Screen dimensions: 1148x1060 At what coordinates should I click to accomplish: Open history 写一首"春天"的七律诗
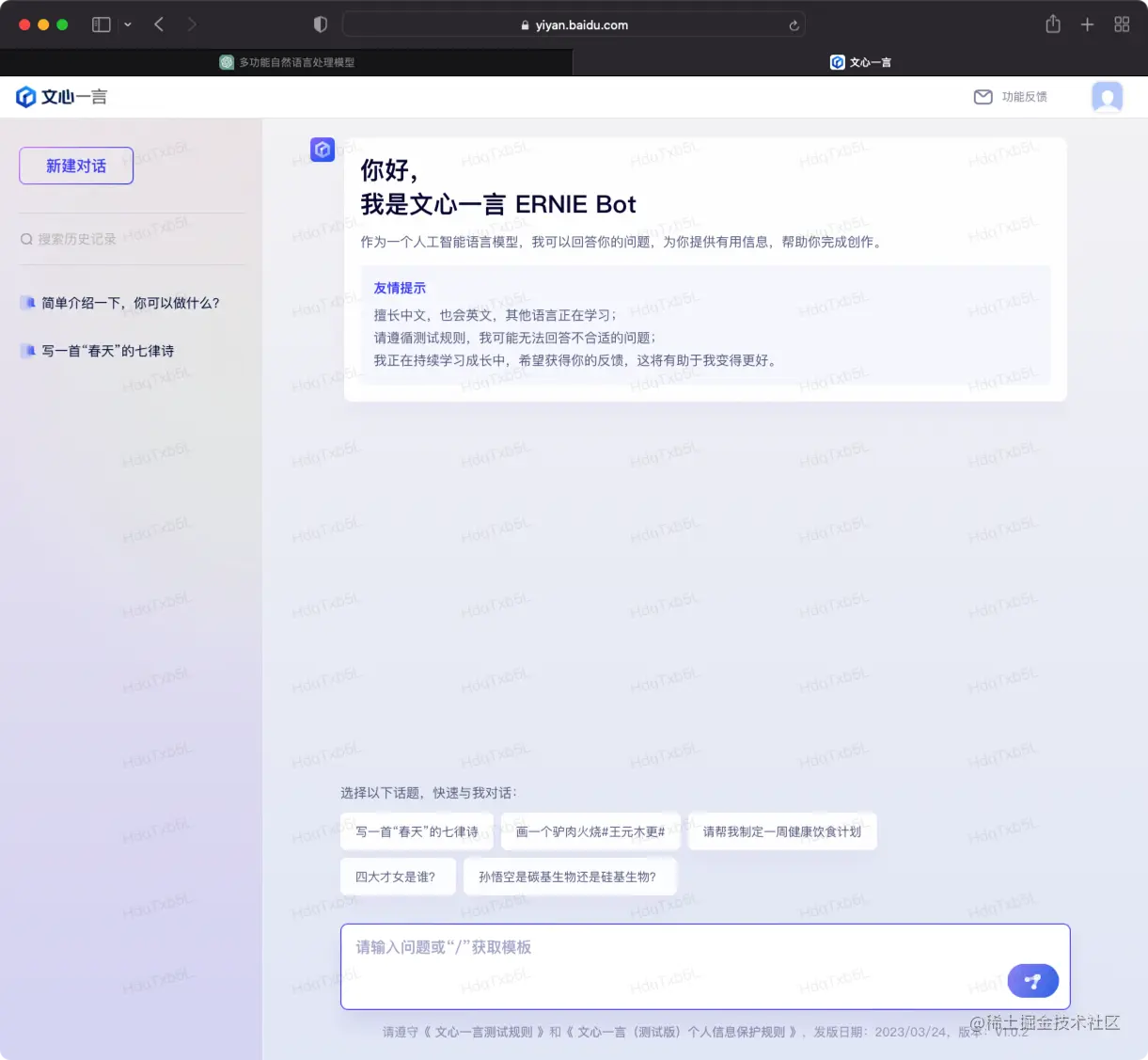click(x=107, y=351)
